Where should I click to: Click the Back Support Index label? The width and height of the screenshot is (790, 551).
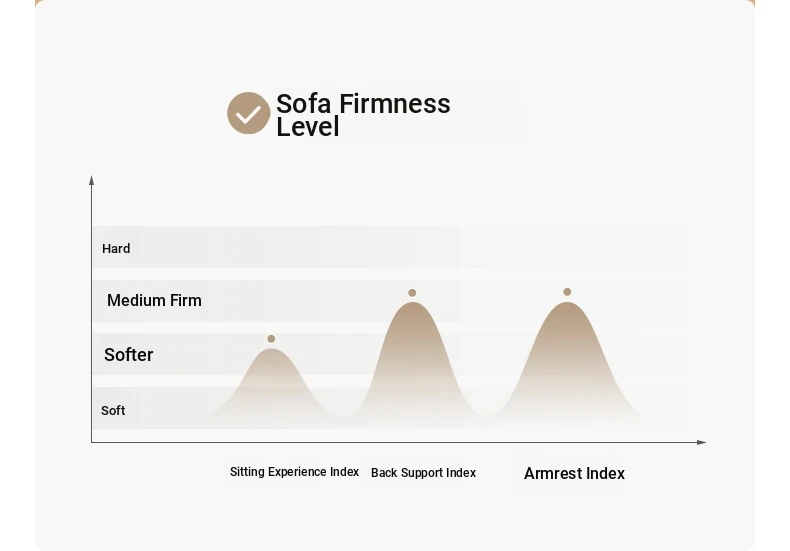(x=423, y=472)
